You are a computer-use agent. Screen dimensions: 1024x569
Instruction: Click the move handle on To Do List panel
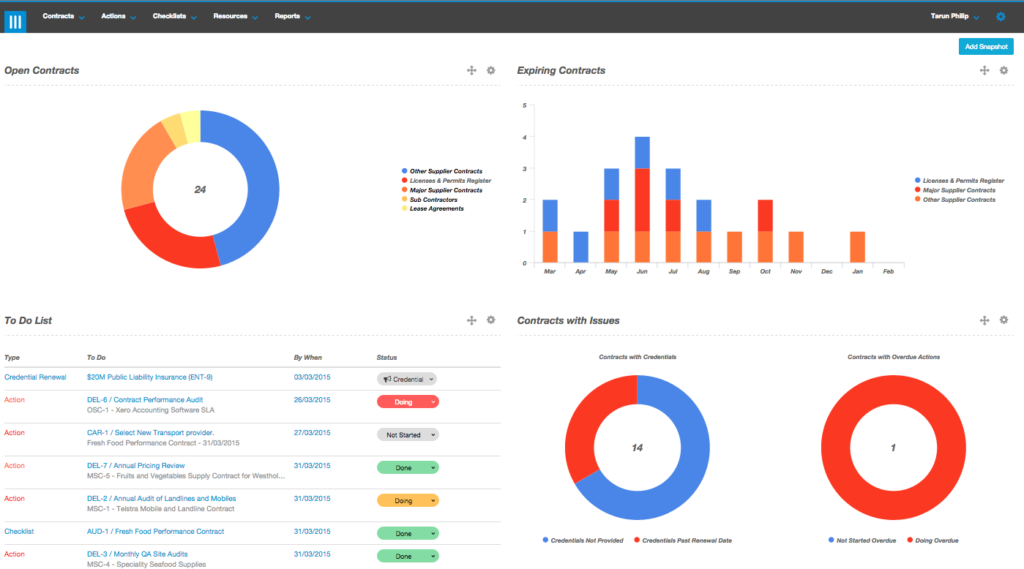coord(471,320)
